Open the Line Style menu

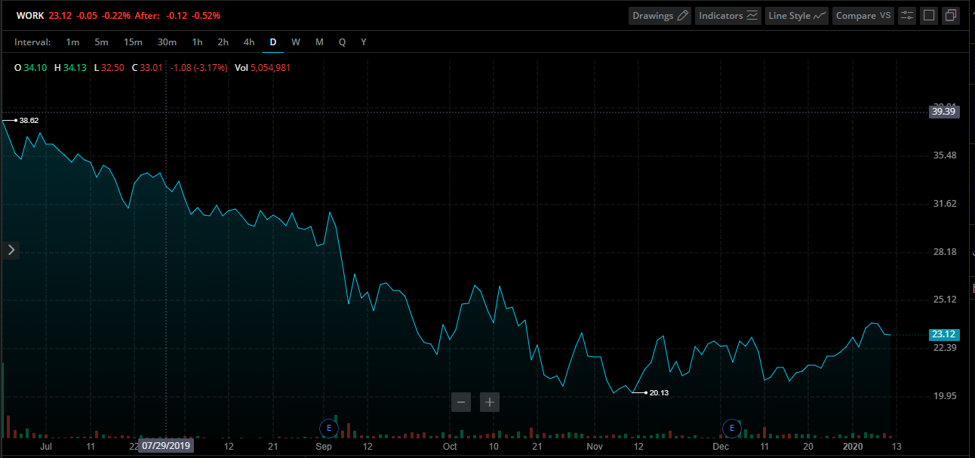coord(797,16)
